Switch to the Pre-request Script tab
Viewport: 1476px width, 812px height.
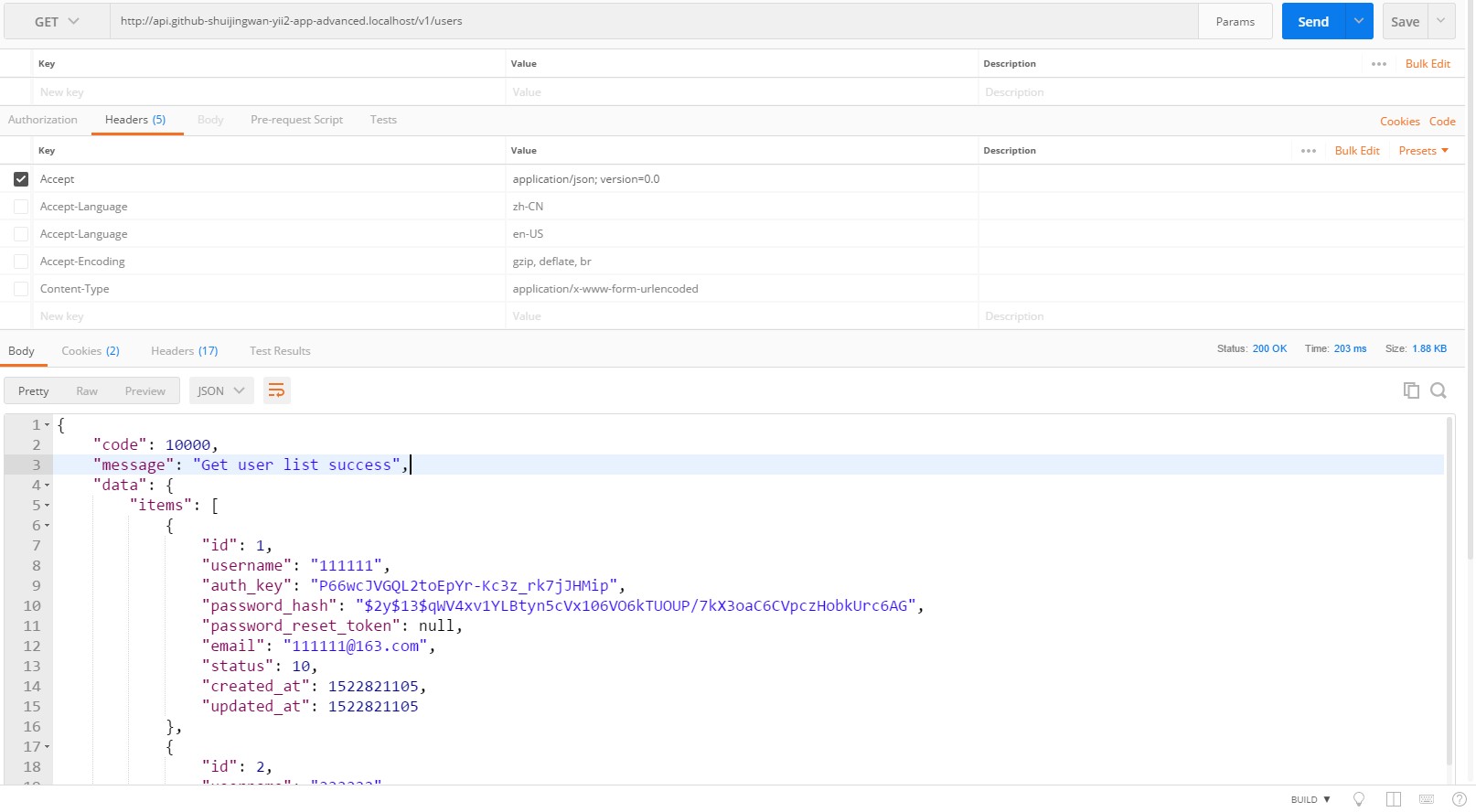pyautogui.click(x=296, y=120)
